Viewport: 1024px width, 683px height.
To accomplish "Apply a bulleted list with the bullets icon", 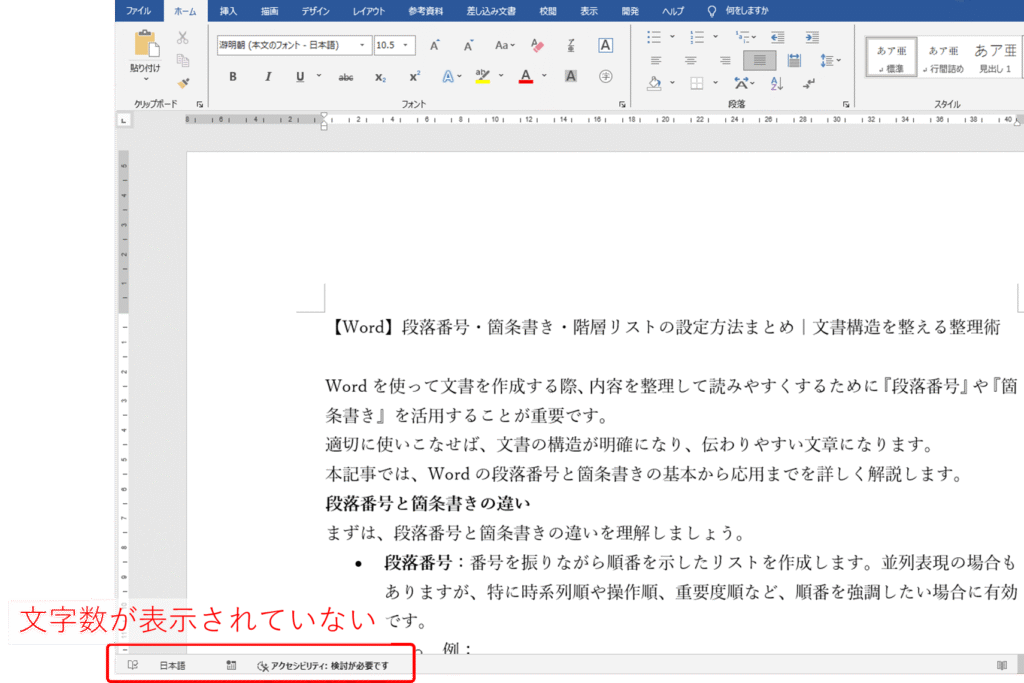I will click(x=654, y=37).
